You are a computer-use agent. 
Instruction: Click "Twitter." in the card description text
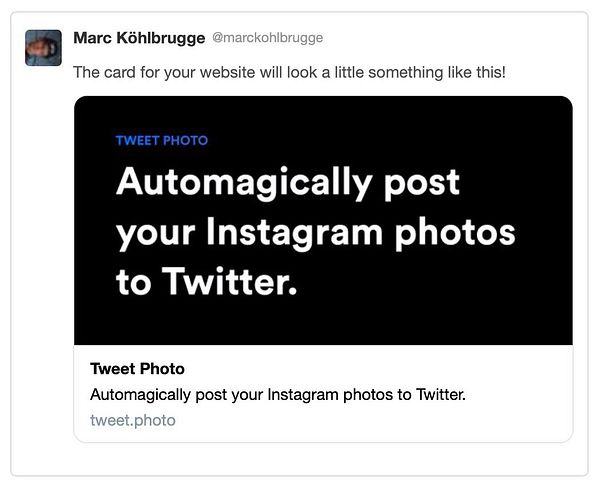(436, 395)
